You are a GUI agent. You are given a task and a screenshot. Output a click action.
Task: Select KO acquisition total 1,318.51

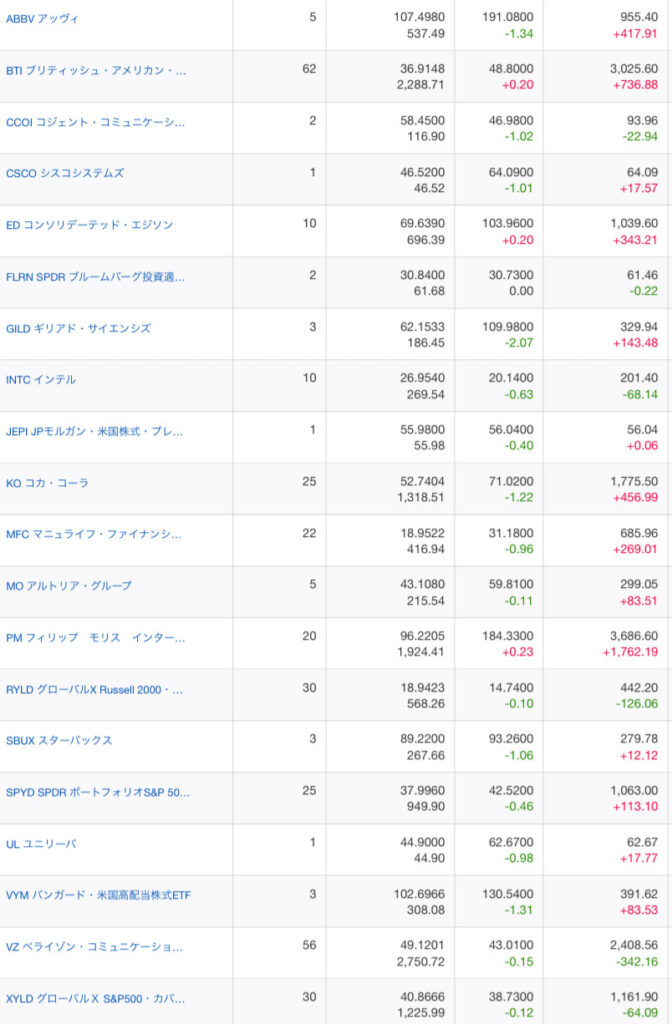(421, 498)
